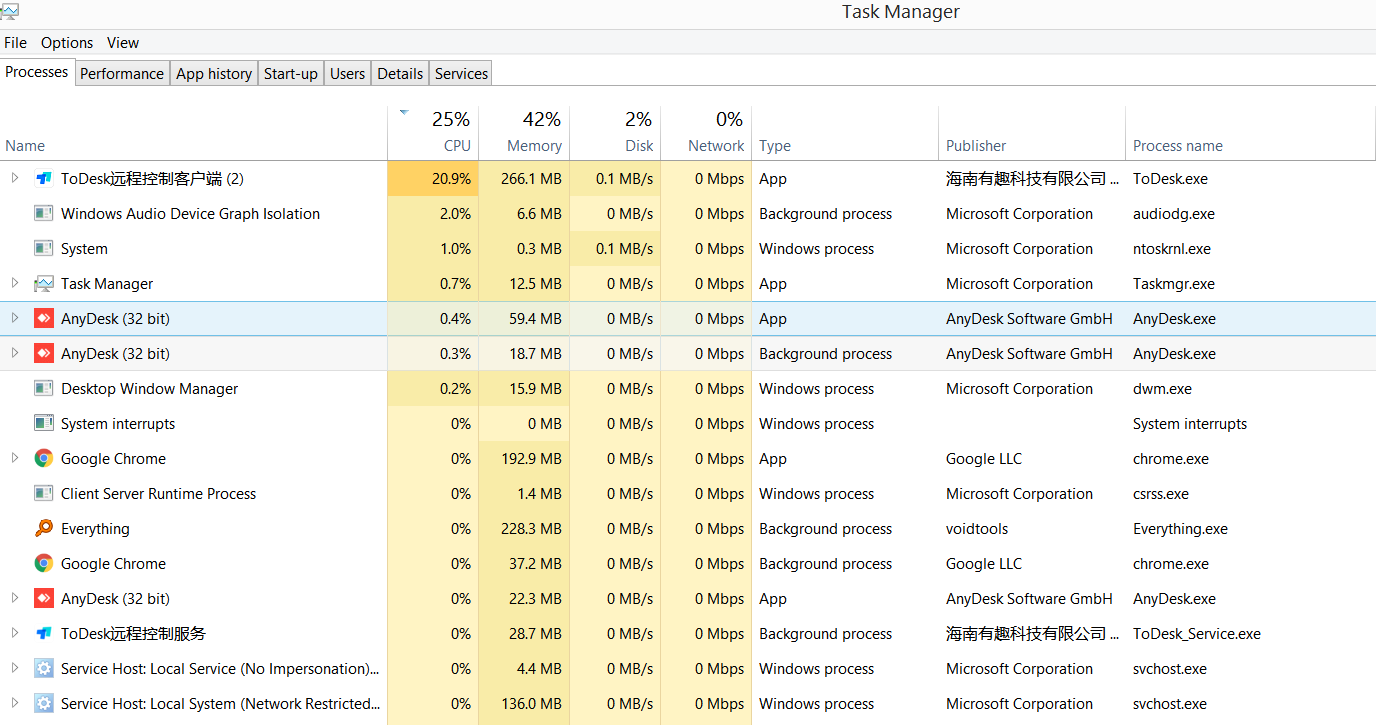Expand the AnyDesk group using 59.4 MB
This screenshot has height=725, width=1376.
click(15, 318)
